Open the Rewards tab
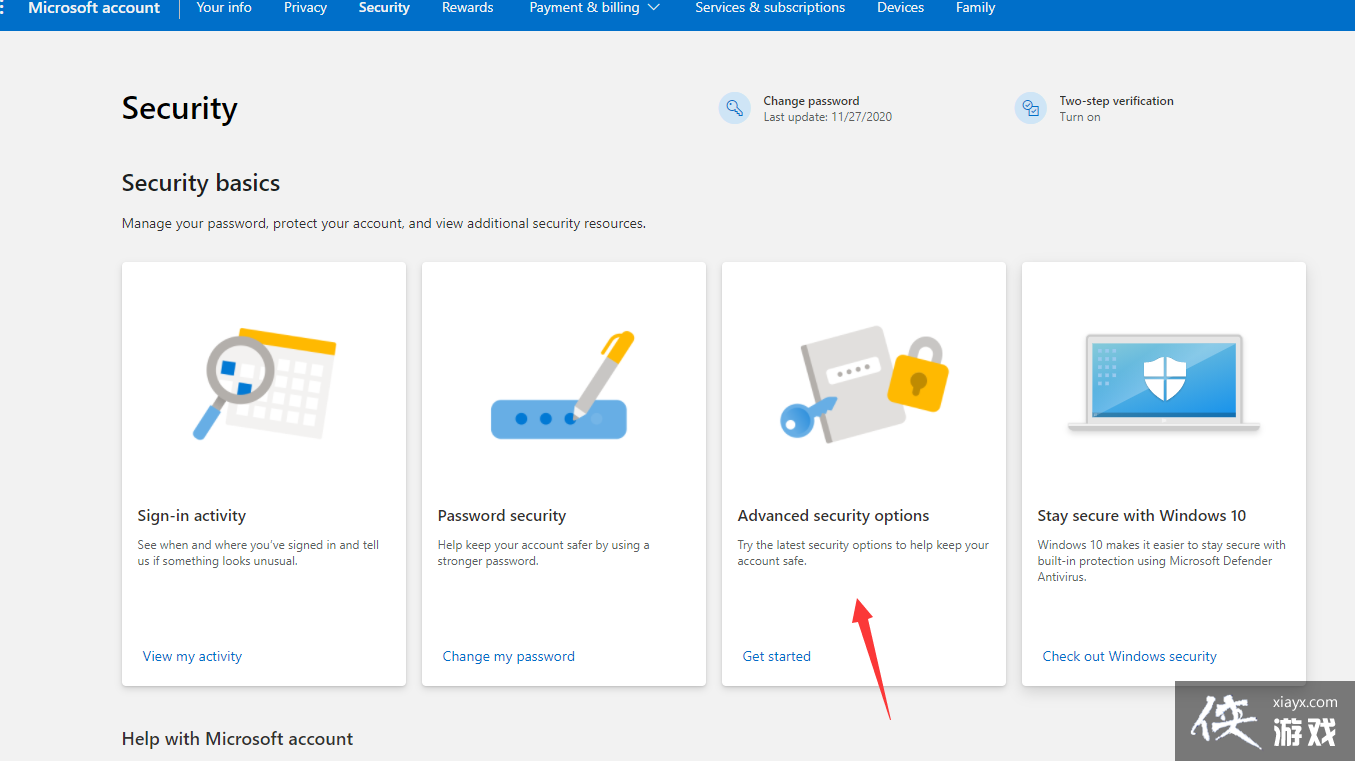This screenshot has width=1355, height=761. tap(469, 8)
